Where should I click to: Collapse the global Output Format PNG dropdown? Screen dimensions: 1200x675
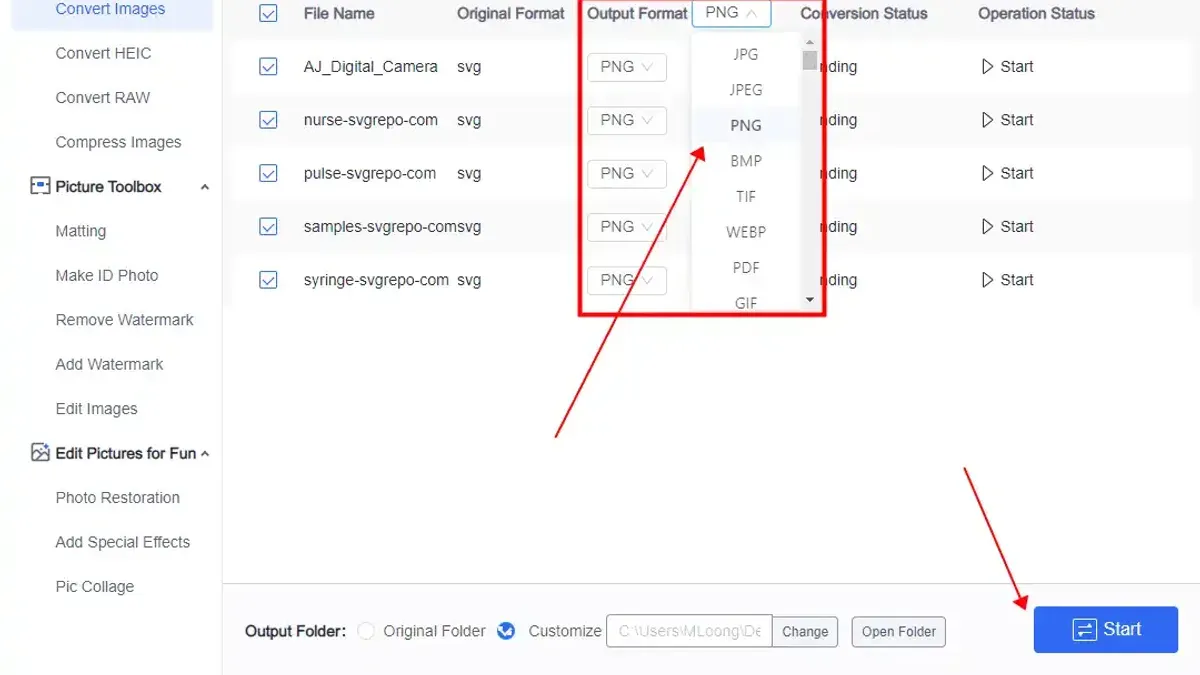point(731,13)
